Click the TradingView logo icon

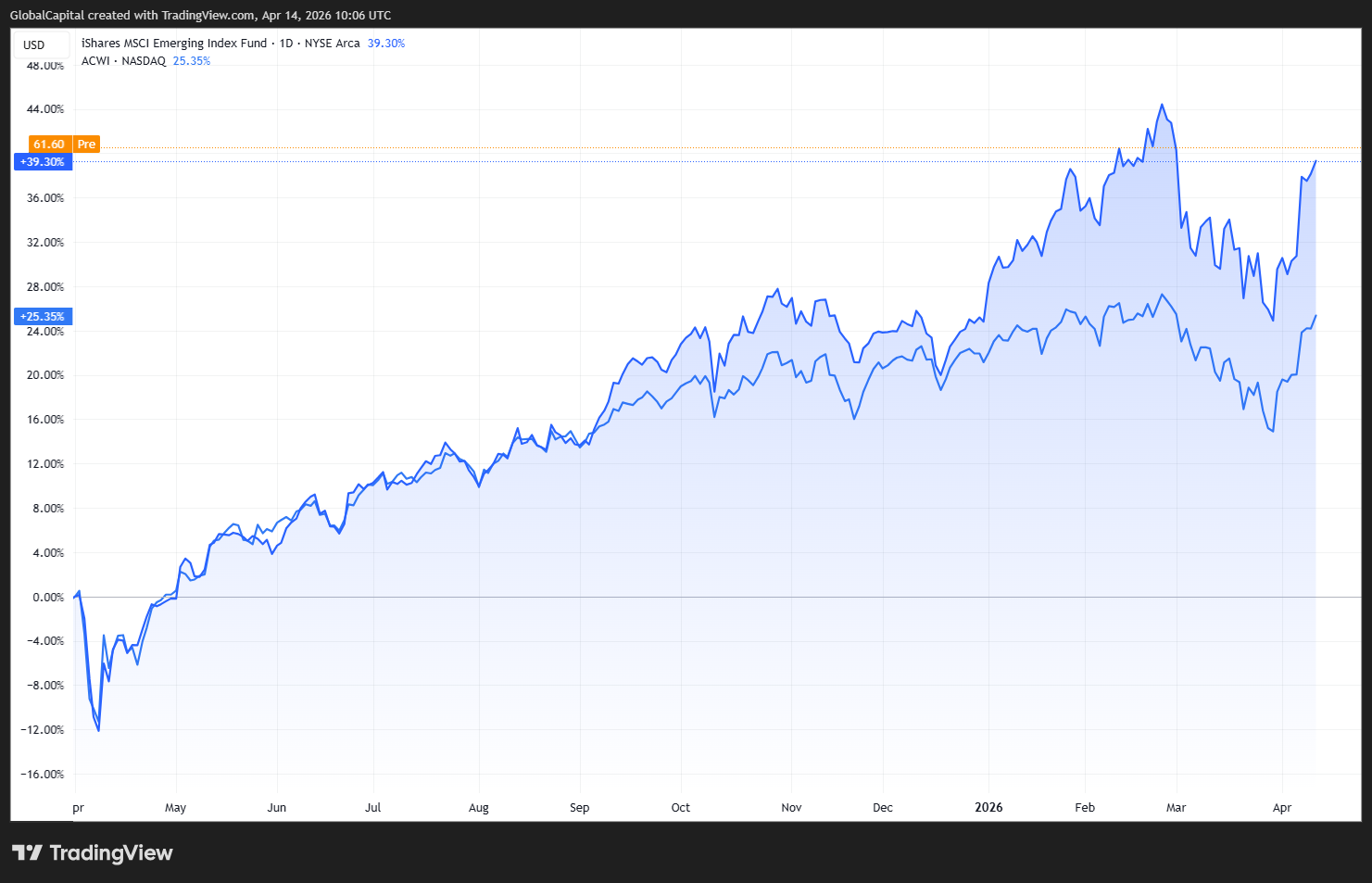pos(27,852)
